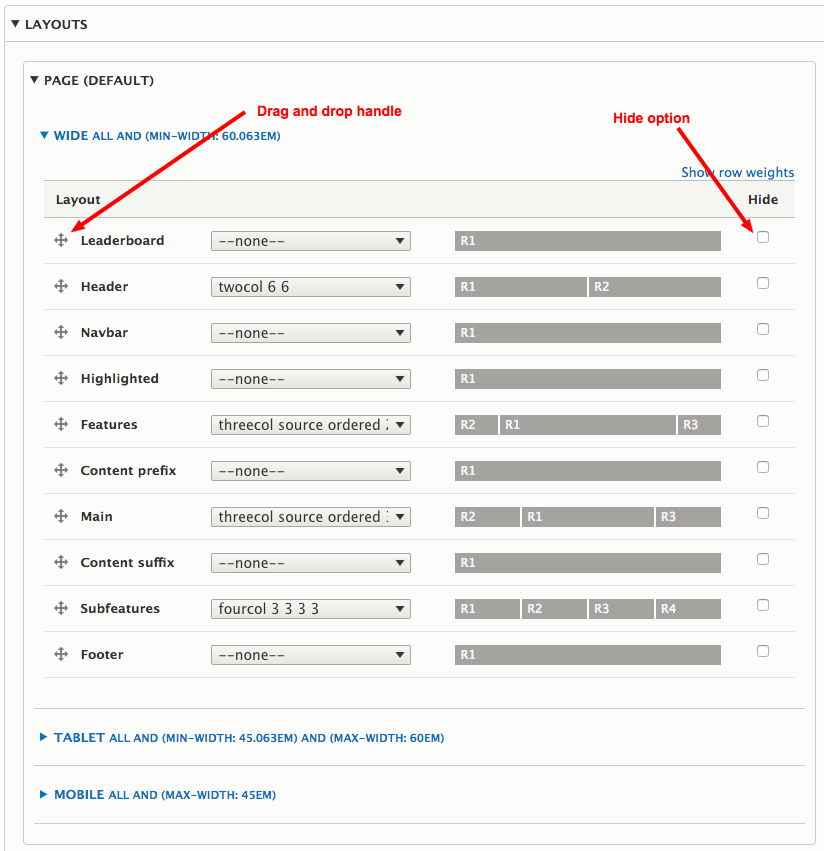Click the Features row drag icon

pos(61,425)
